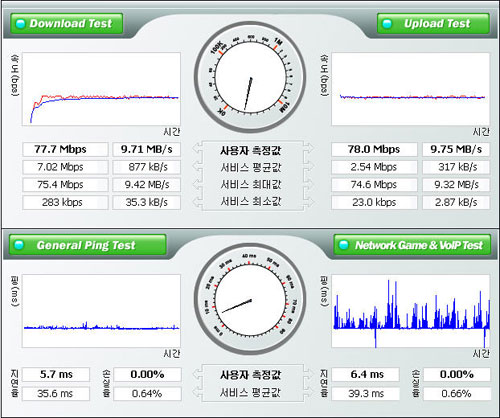Select the 317 kB/s value
The image size is (500, 418).
[456, 167]
